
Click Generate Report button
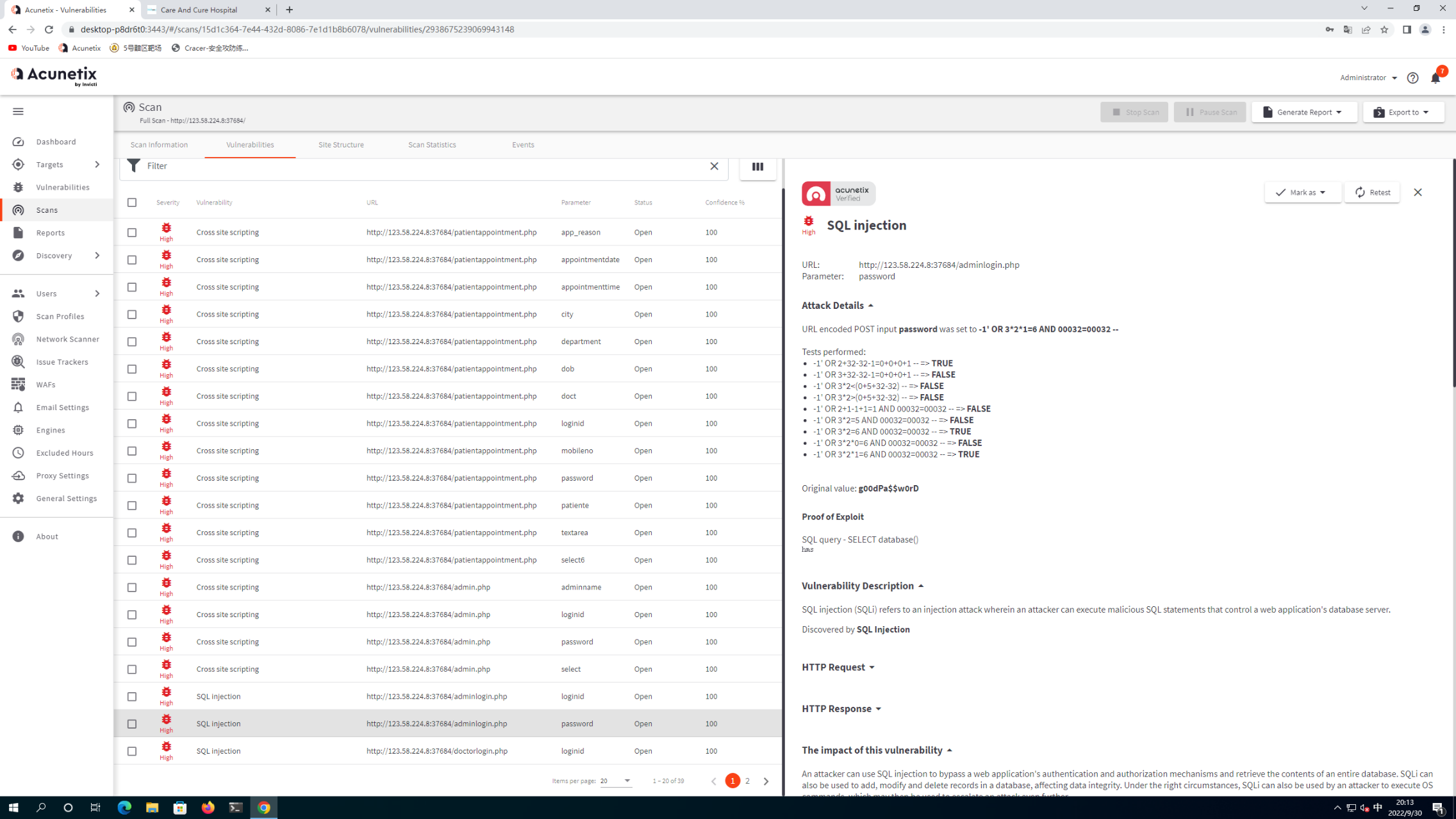click(1299, 112)
